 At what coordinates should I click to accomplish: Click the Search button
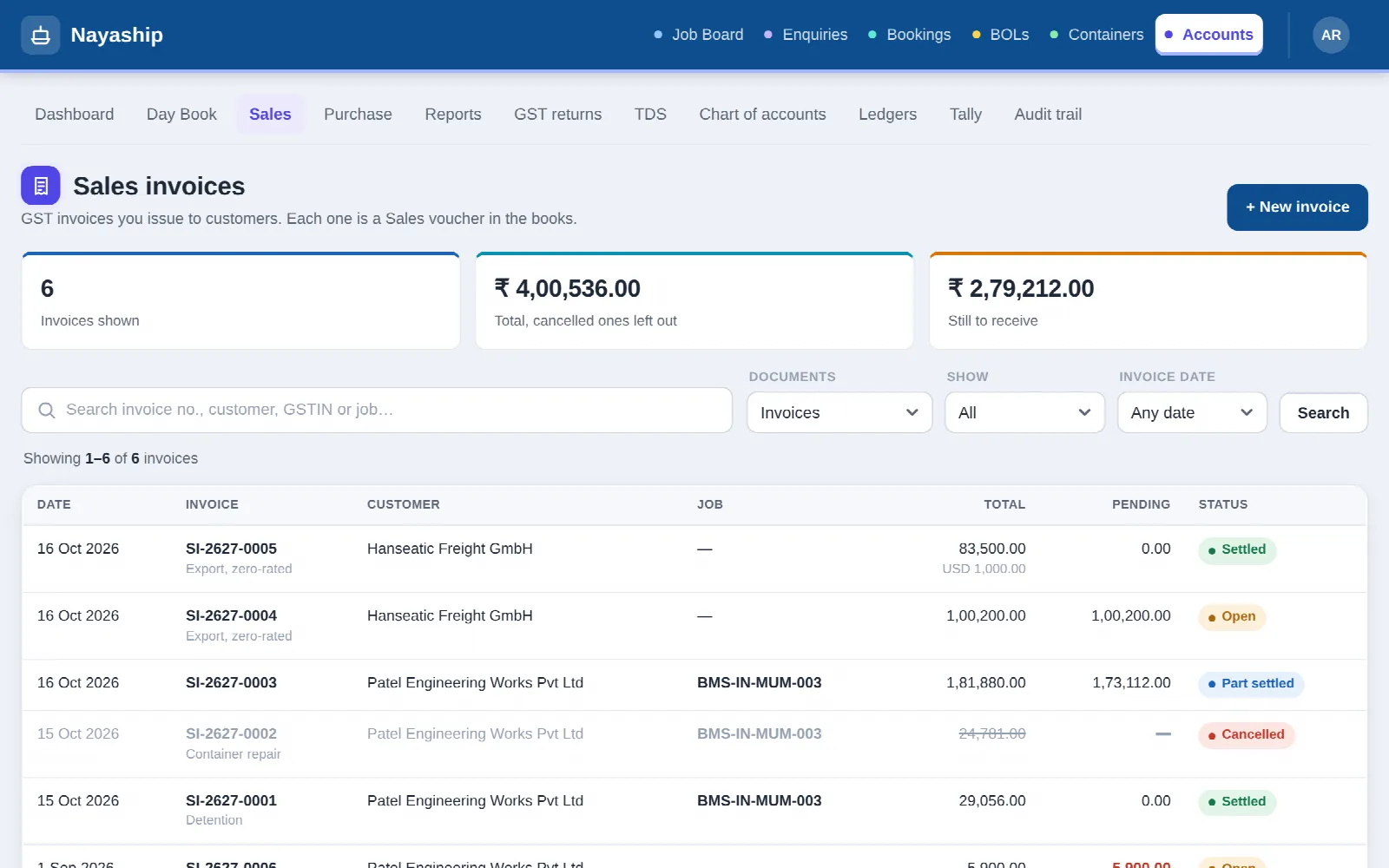(x=1323, y=413)
